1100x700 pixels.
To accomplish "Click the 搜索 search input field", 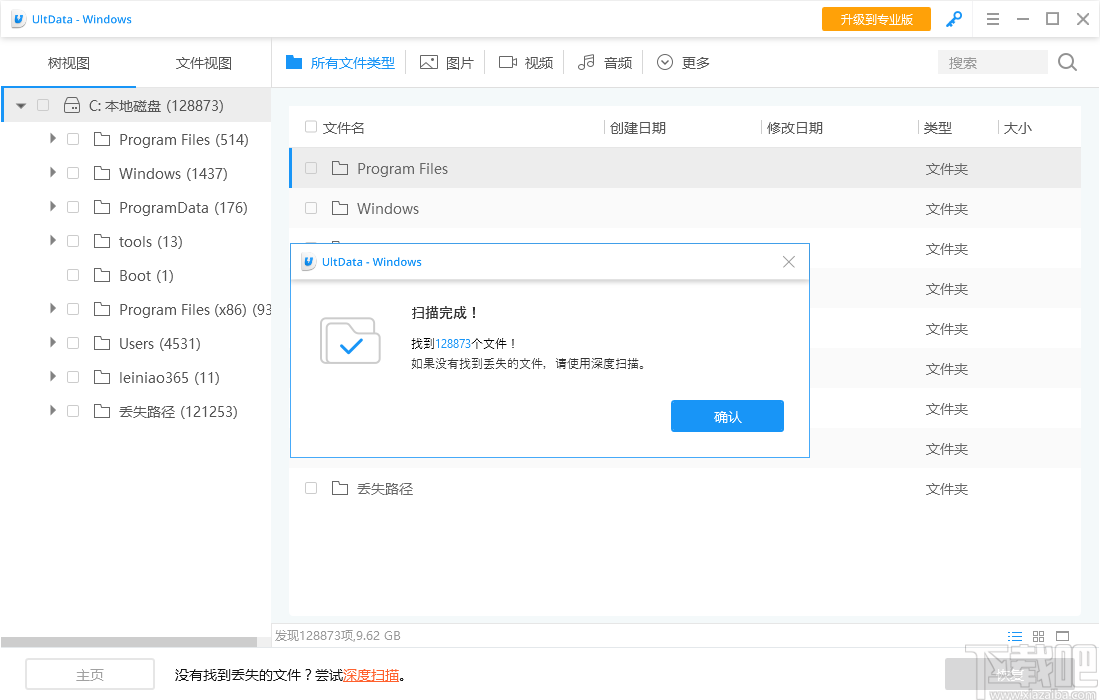I will [993, 62].
